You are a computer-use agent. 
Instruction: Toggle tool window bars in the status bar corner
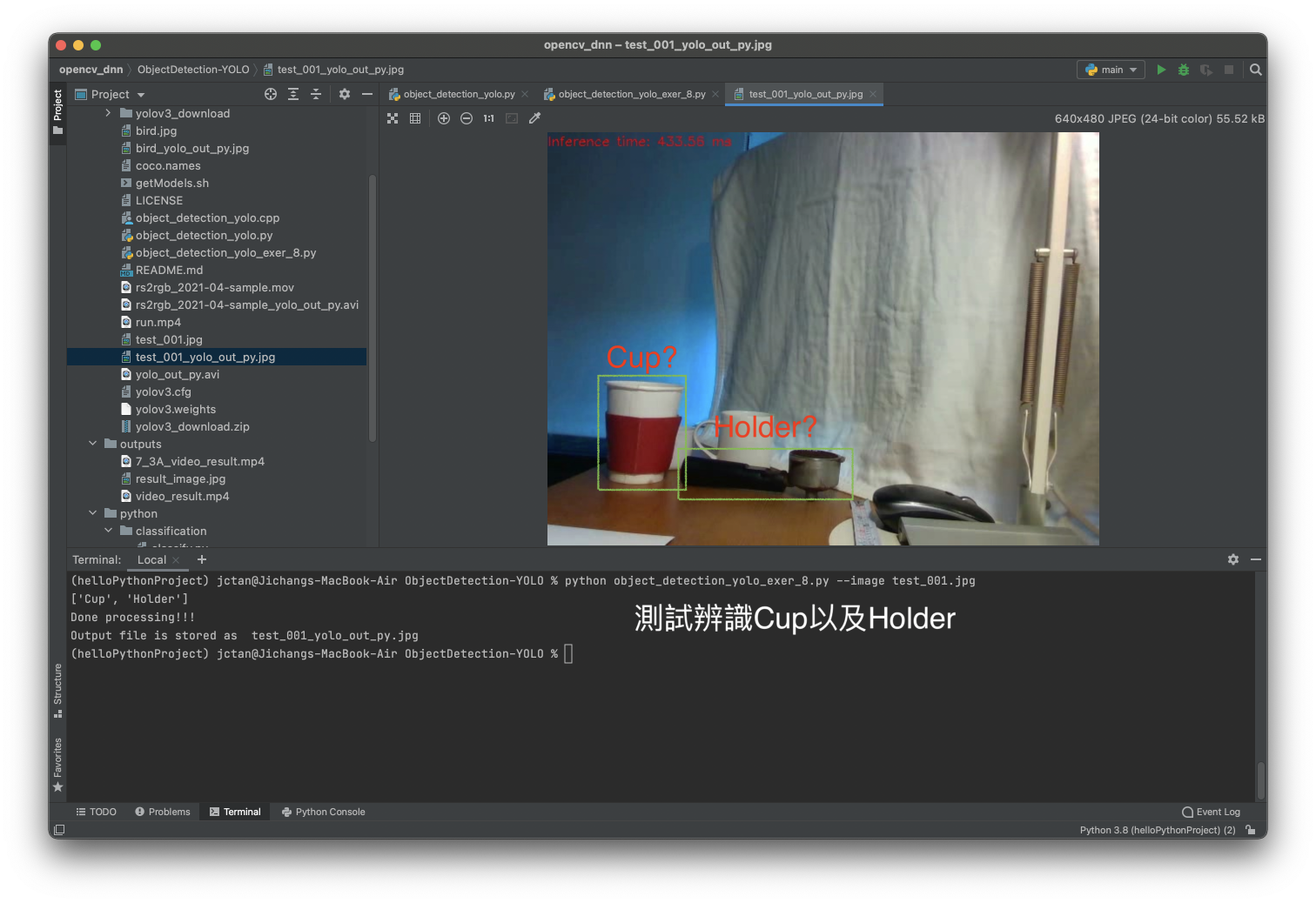point(59,830)
